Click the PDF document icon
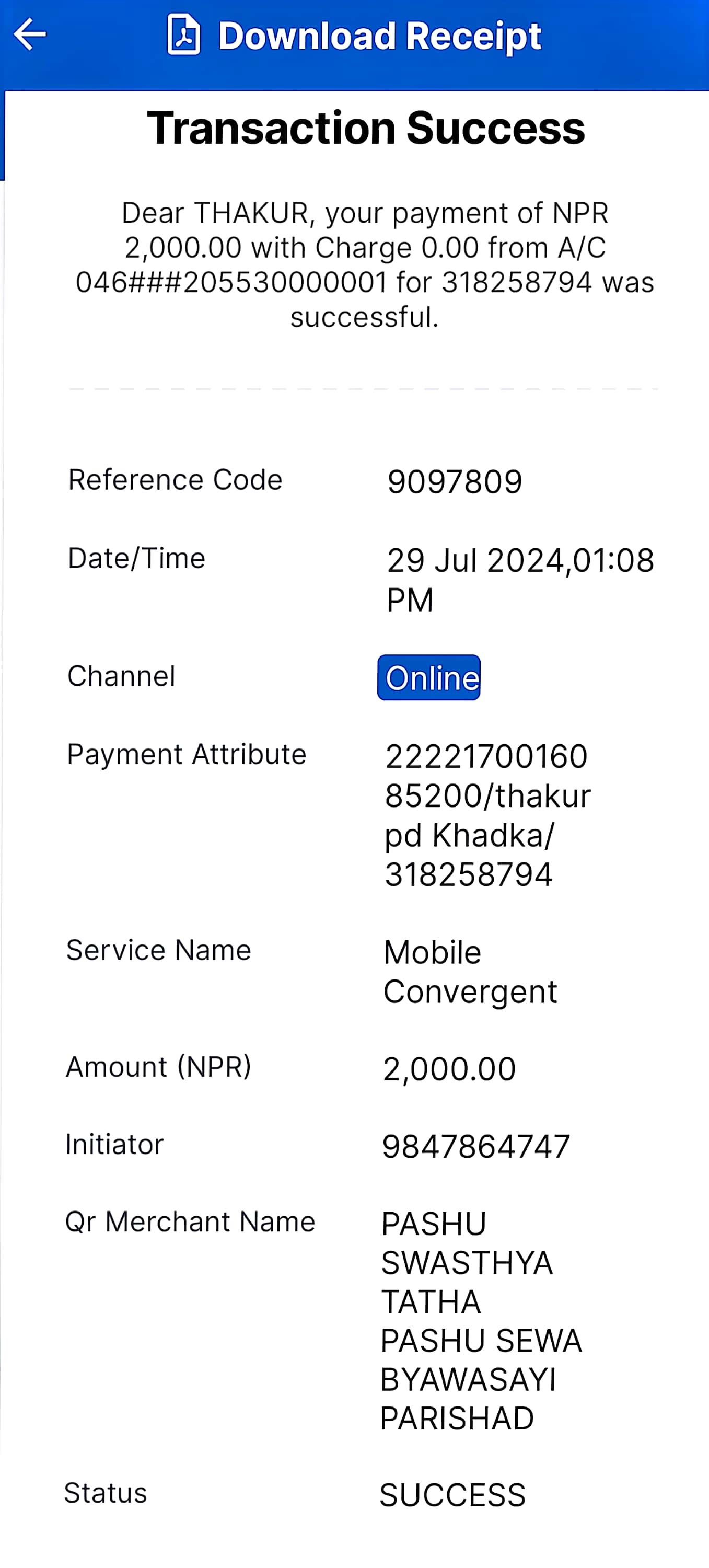The width and height of the screenshot is (709, 1568). point(184,34)
